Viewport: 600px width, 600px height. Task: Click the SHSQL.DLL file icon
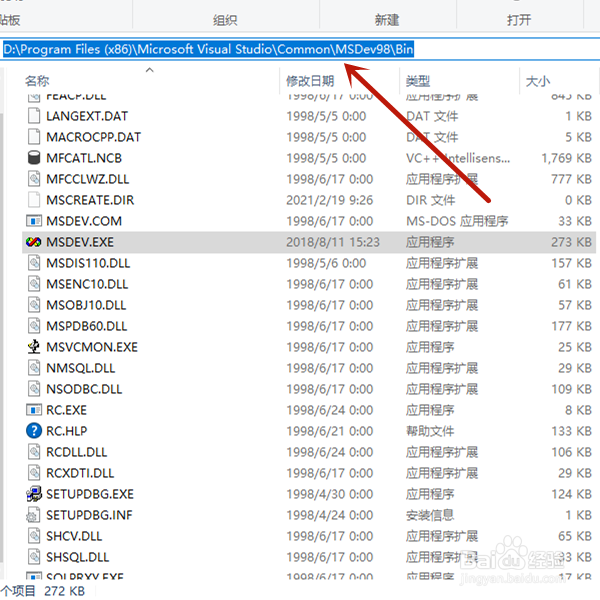[34, 557]
